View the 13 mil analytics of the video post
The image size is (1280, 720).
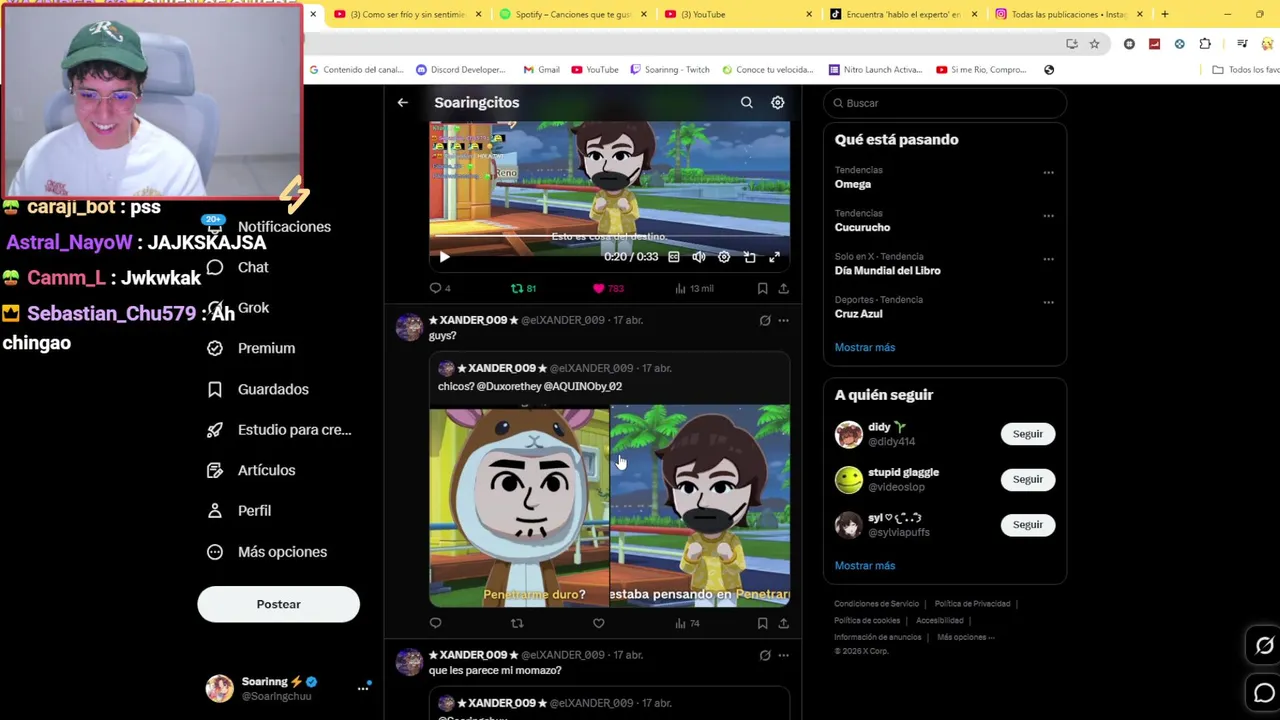point(694,288)
